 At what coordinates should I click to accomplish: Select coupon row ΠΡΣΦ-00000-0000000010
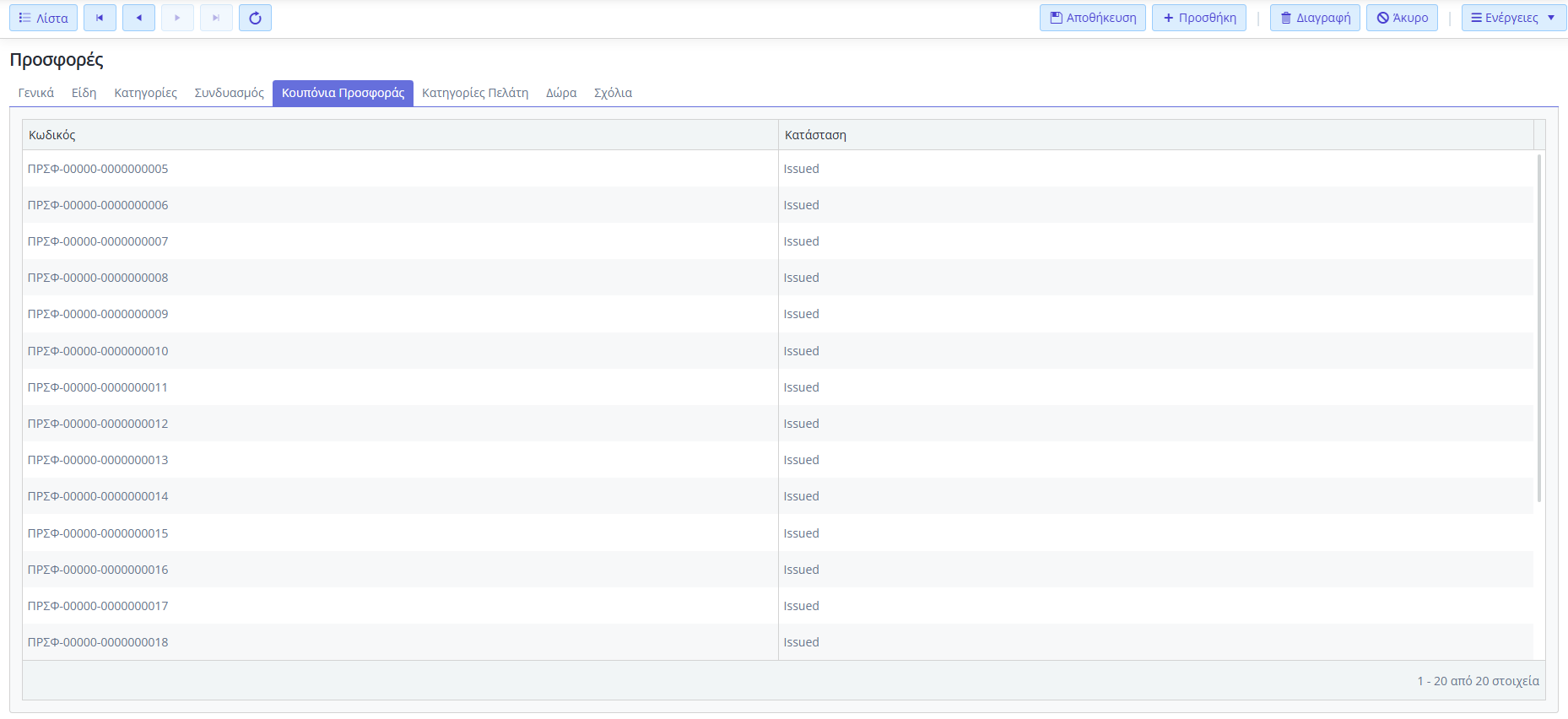coord(98,351)
